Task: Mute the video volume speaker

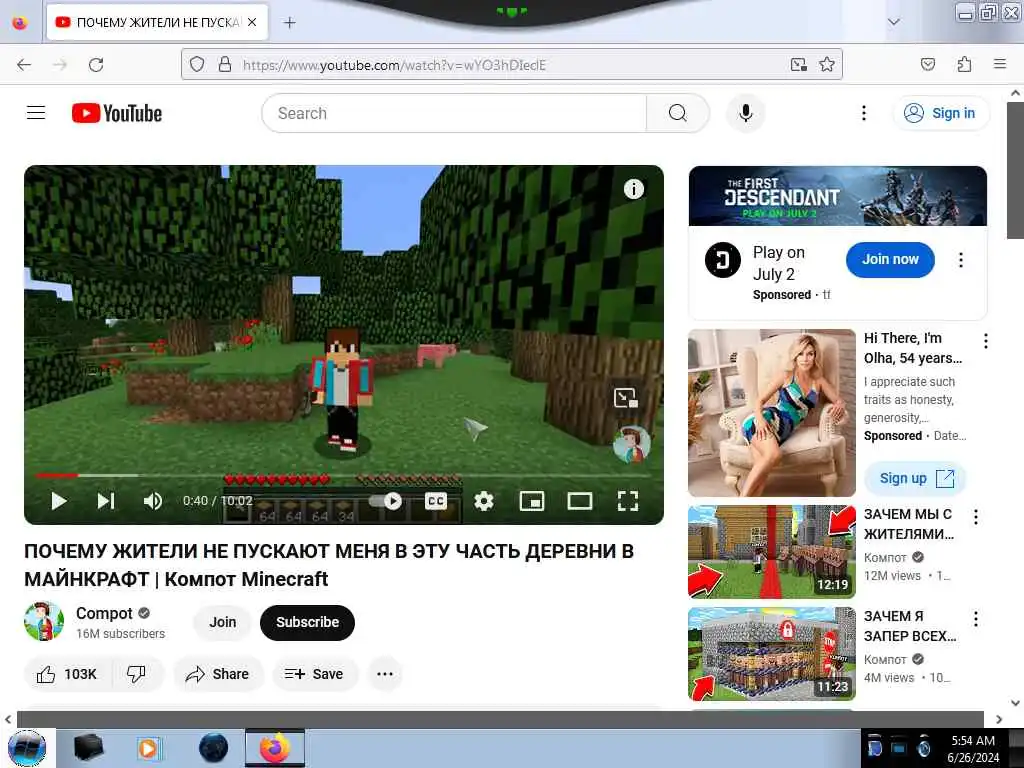Action: point(152,501)
